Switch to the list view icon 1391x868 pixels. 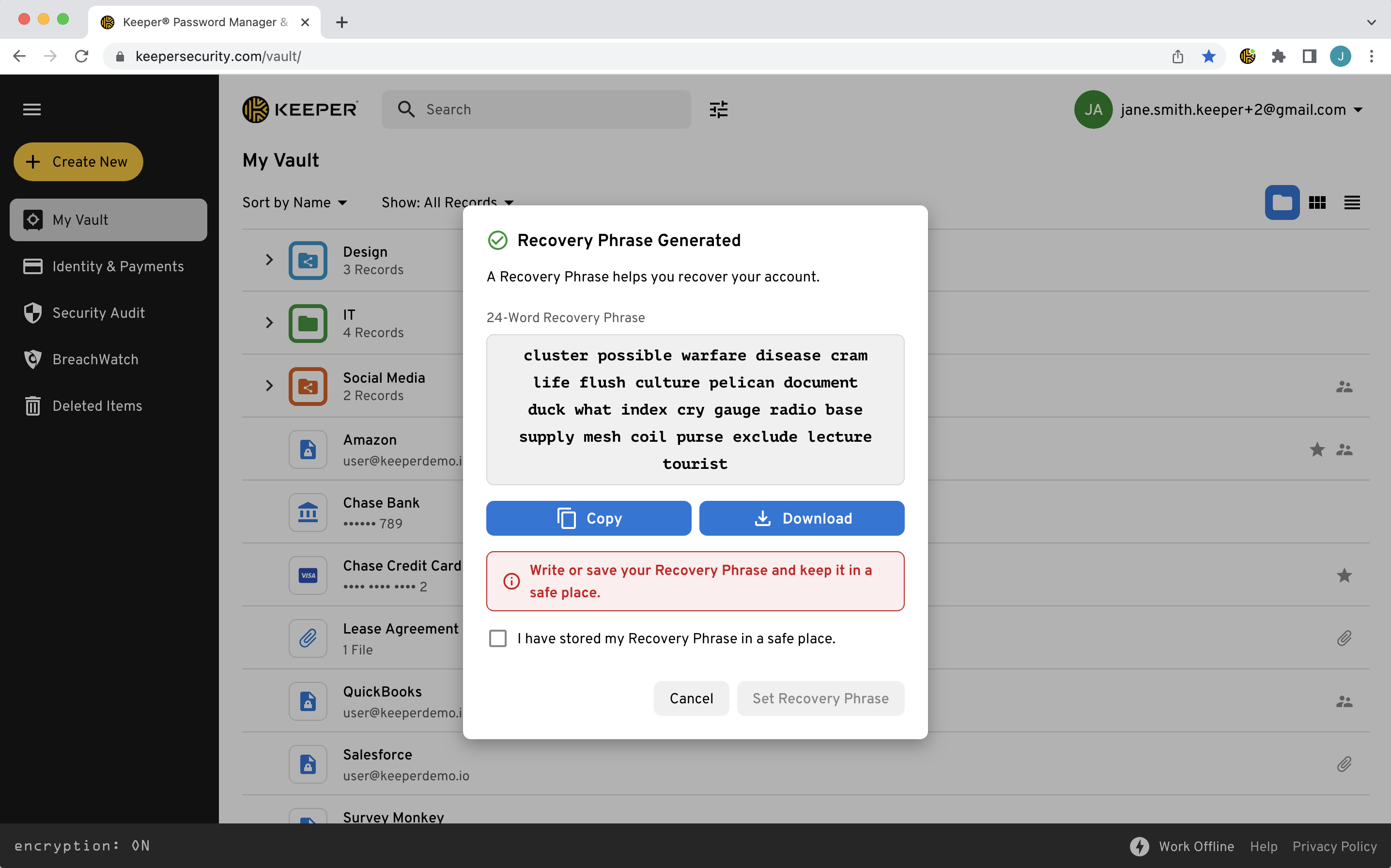[x=1351, y=202]
